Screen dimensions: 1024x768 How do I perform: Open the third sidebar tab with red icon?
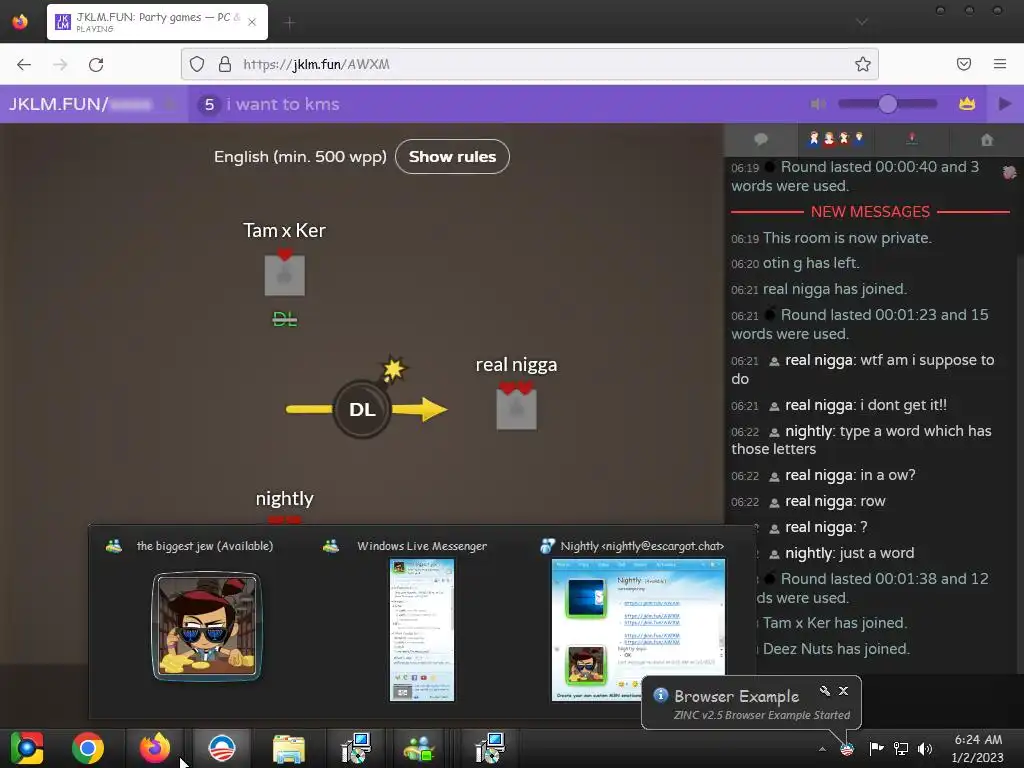[912, 139]
